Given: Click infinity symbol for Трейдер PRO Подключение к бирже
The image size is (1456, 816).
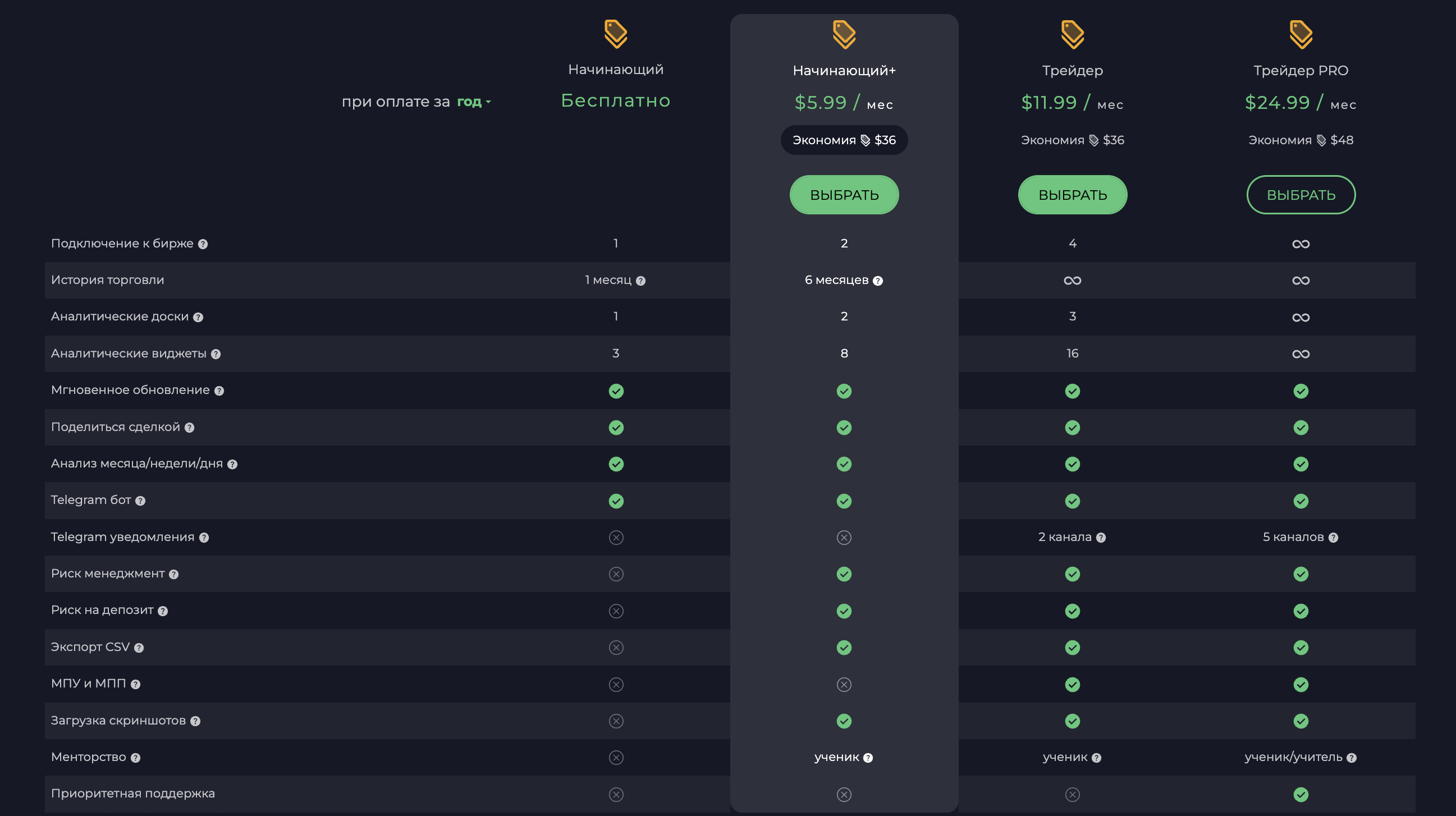Looking at the screenshot, I should [1301, 244].
